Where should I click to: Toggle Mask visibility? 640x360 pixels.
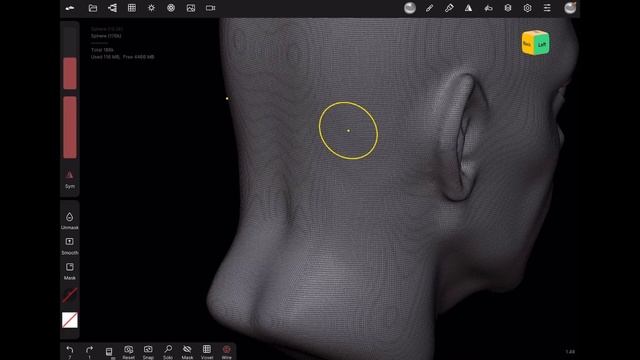point(187,352)
